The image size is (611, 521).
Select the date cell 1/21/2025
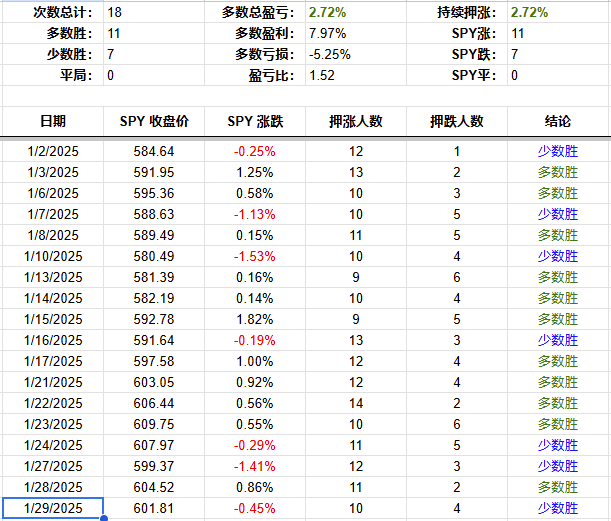coord(53,383)
